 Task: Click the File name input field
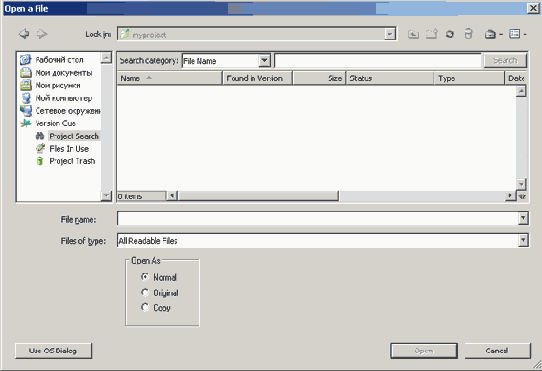tap(318, 219)
